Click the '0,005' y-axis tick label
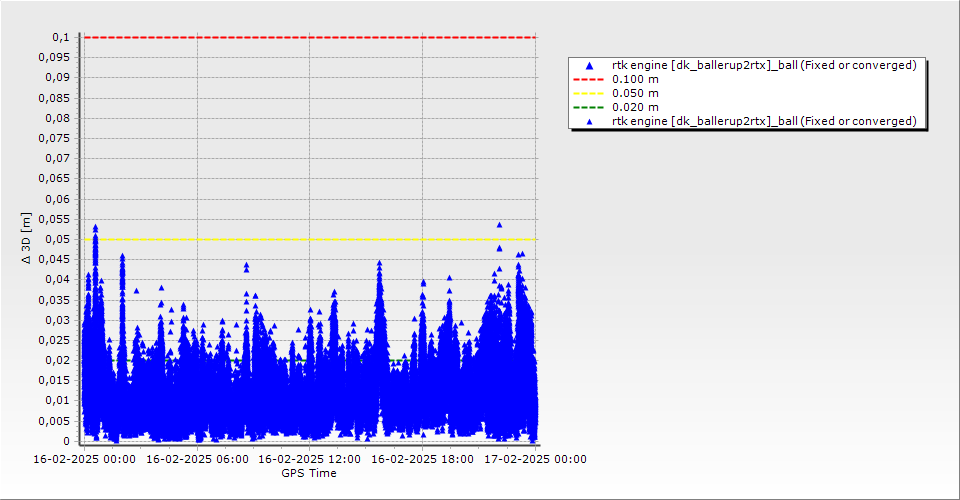This screenshot has width=960, height=500. coord(54,421)
